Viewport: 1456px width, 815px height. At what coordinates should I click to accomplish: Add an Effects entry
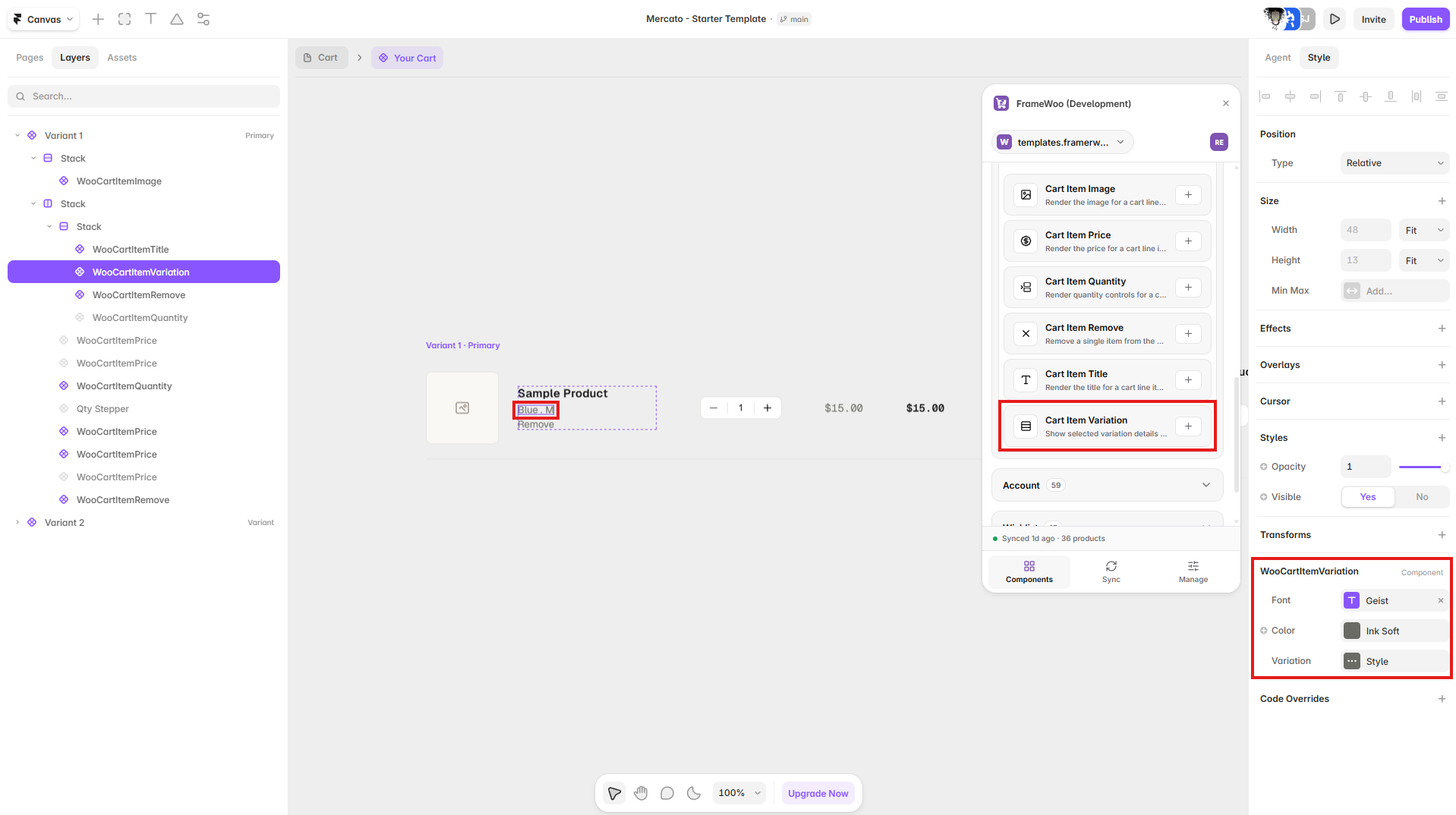(1442, 329)
